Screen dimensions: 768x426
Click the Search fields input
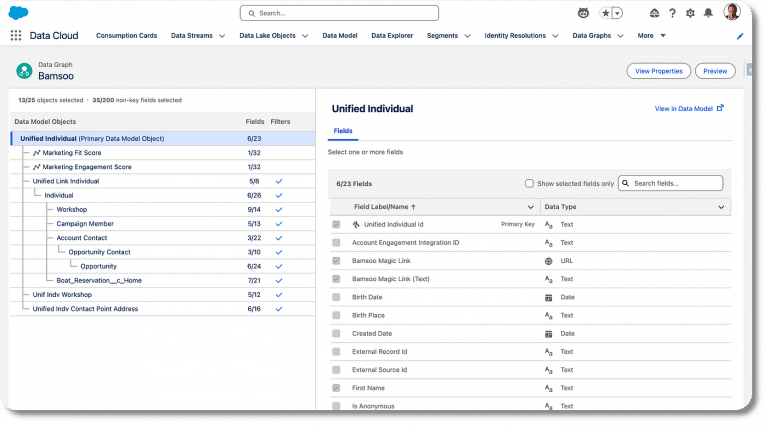pyautogui.click(x=670, y=183)
